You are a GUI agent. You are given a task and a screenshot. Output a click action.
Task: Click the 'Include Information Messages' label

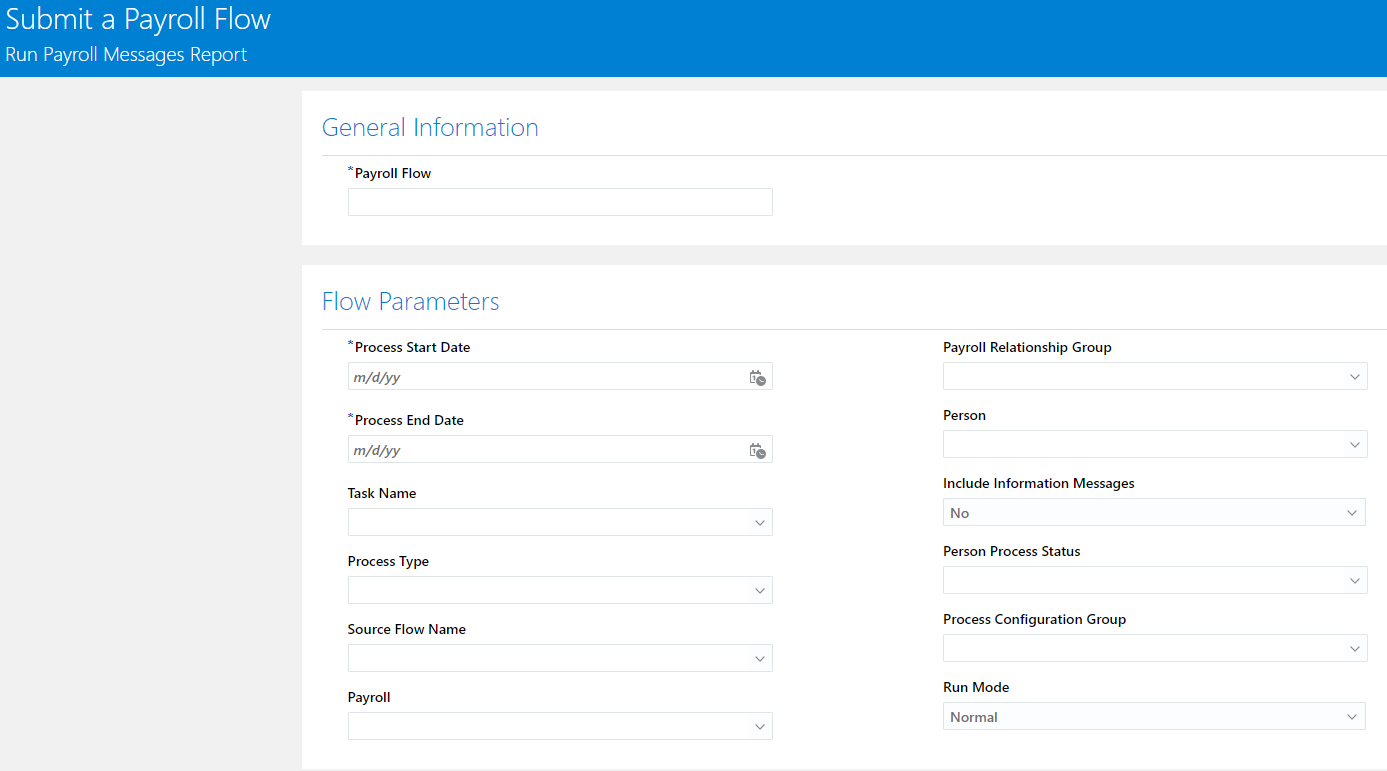(x=1039, y=483)
